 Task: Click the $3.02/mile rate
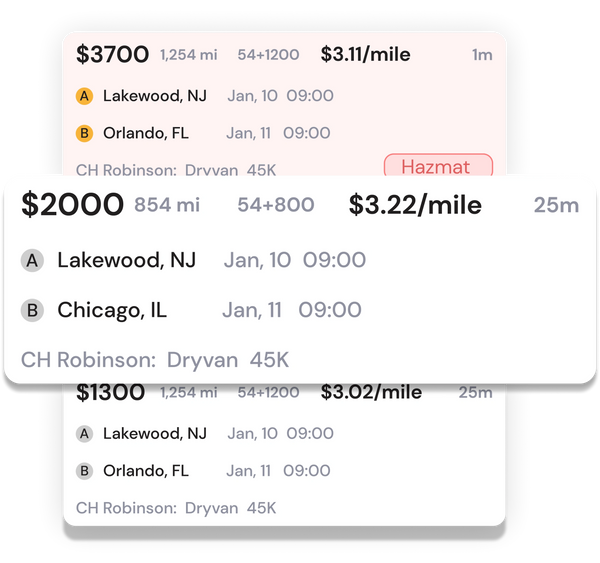pos(371,393)
